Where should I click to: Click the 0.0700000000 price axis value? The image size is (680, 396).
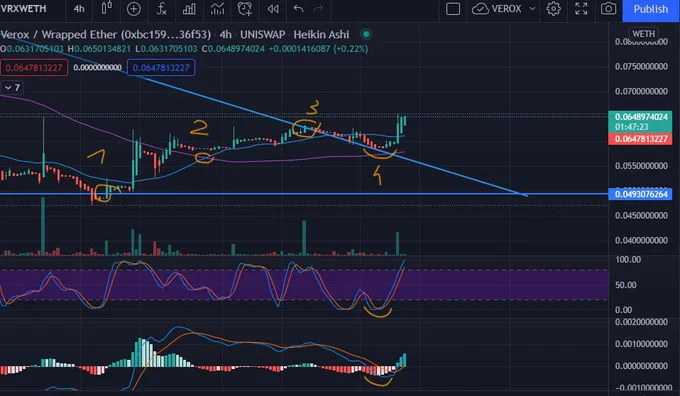tap(641, 92)
